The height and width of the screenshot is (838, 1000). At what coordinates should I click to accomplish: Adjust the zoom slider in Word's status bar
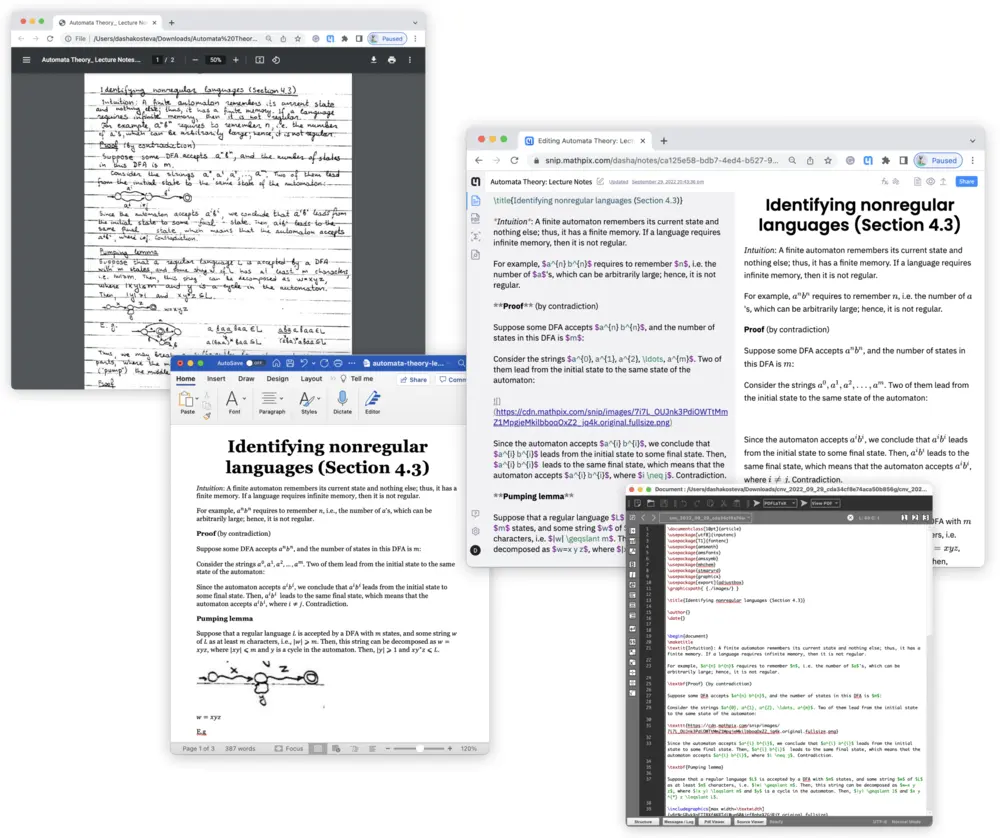(420, 748)
